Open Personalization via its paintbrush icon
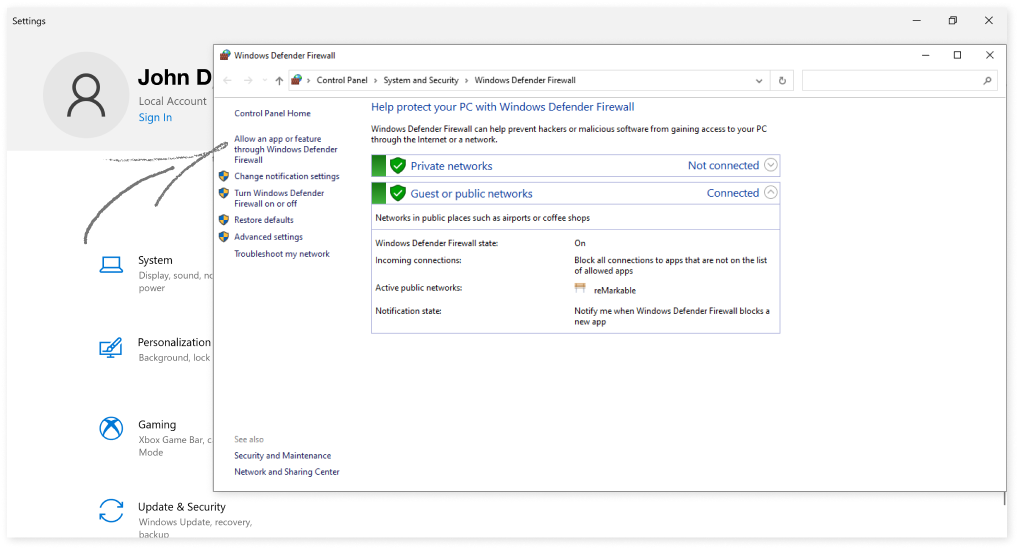The height and width of the screenshot is (549, 1018). [111, 348]
